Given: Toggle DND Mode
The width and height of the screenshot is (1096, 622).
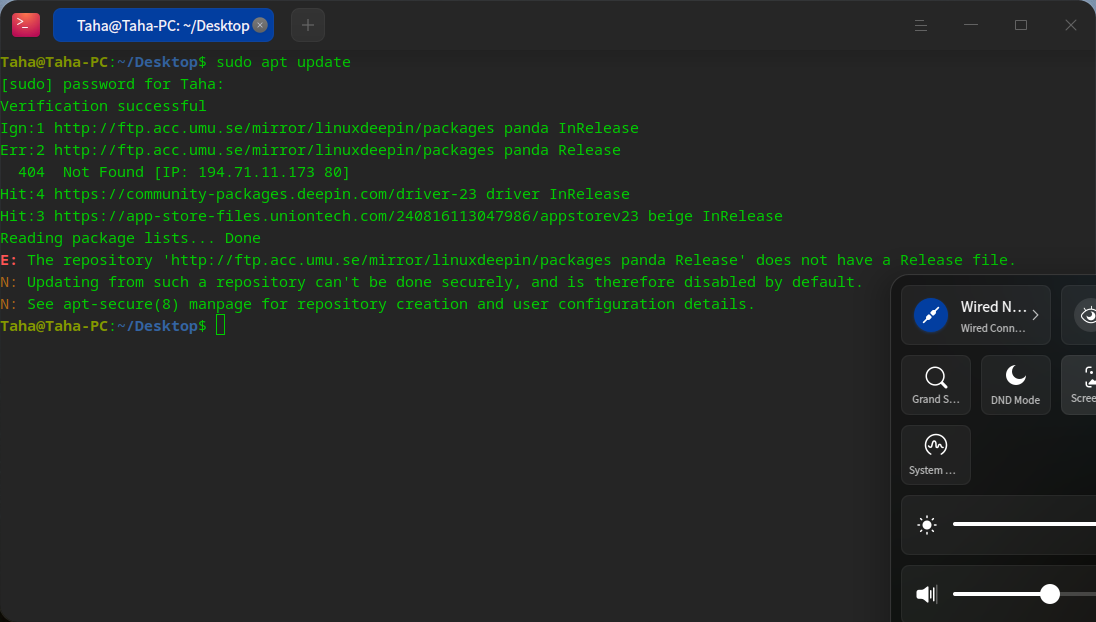Looking at the screenshot, I should click(1016, 385).
